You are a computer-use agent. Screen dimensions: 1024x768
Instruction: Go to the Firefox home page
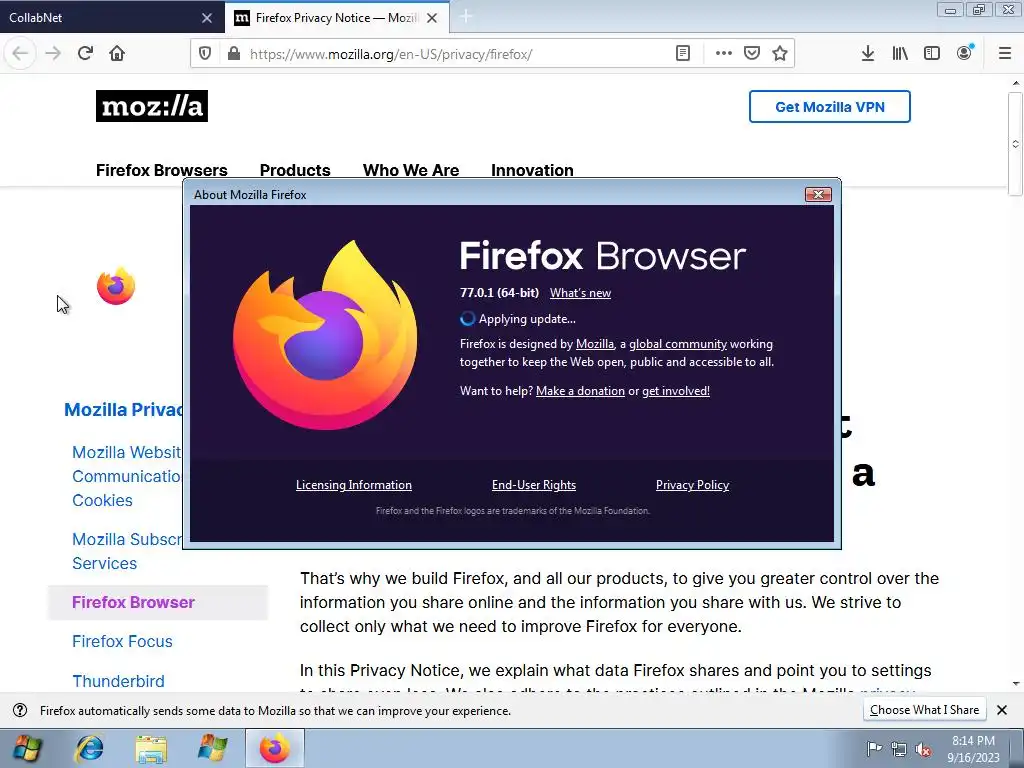tap(117, 53)
